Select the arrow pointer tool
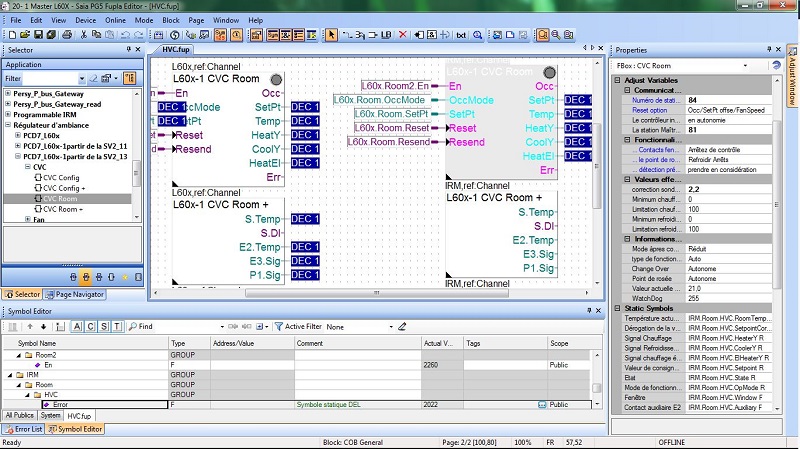This screenshot has width=800, height=449. click(332, 35)
